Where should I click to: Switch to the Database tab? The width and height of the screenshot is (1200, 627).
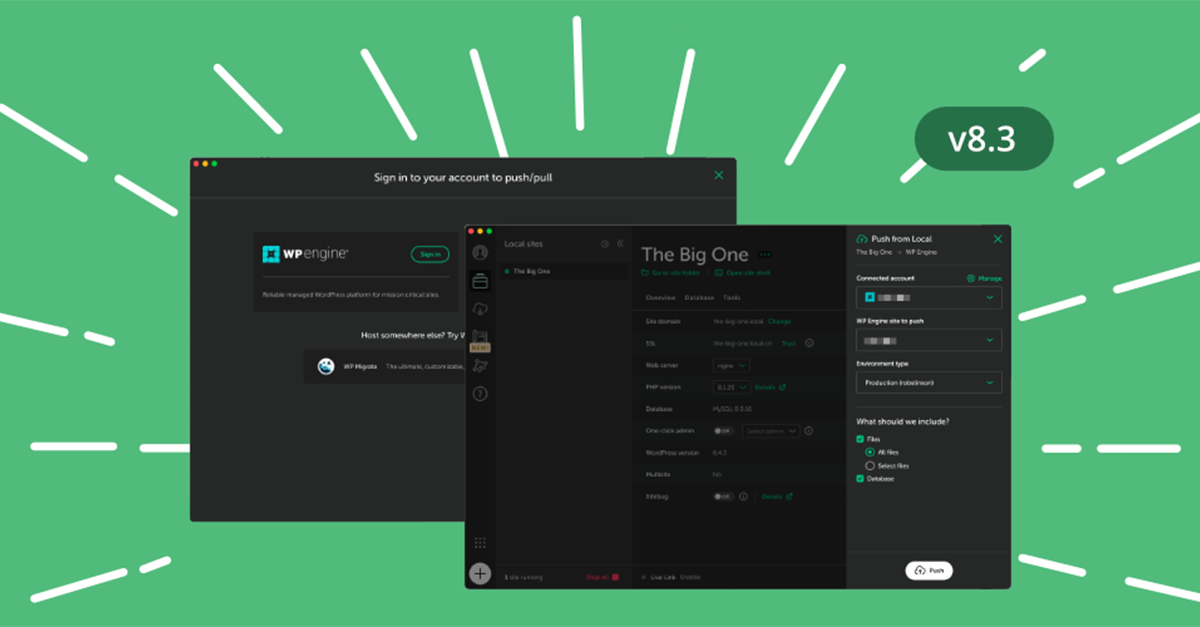coord(699,298)
